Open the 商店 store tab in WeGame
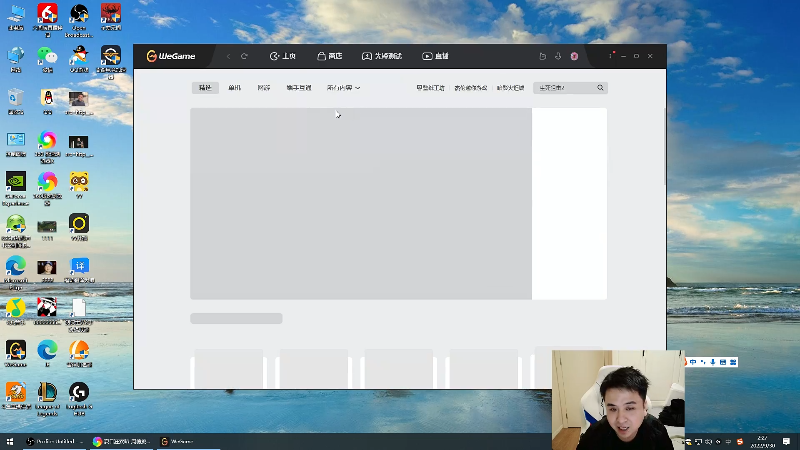This screenshot has height=450, width=800. [330, 56]
